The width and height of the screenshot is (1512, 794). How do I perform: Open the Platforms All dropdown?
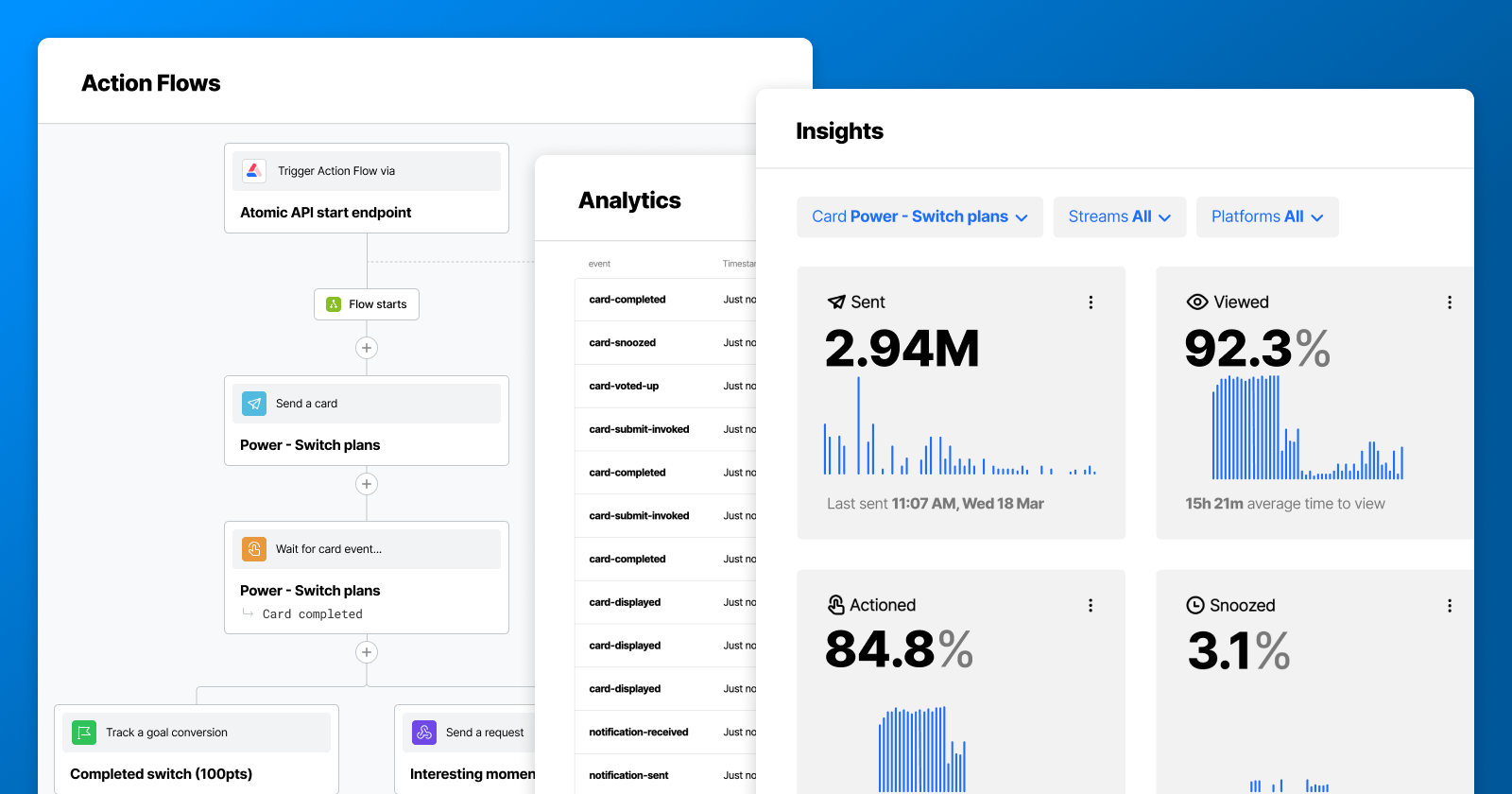[1267, 216]
